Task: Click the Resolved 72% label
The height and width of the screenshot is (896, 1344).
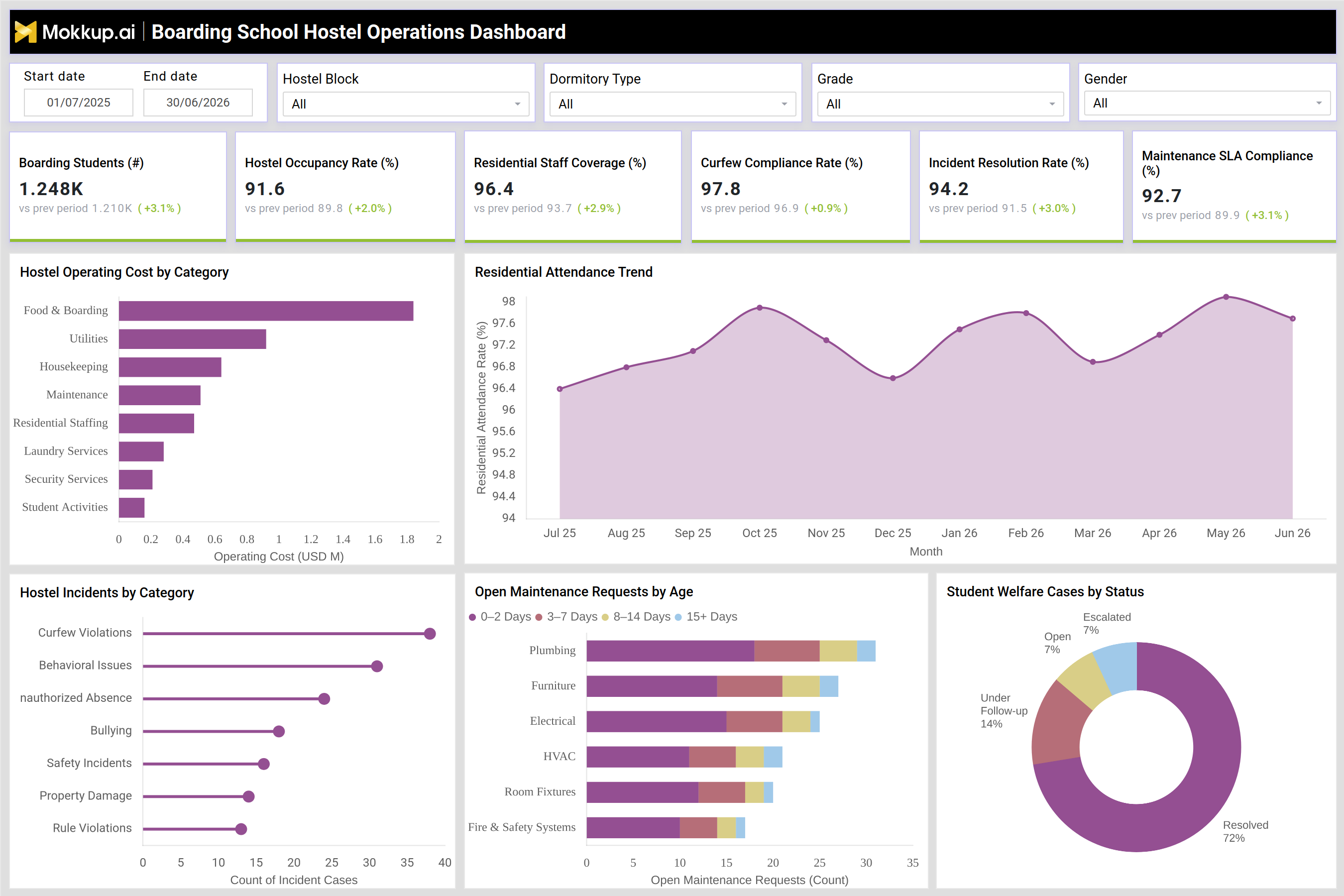Action: click(x=1245, y=831)
